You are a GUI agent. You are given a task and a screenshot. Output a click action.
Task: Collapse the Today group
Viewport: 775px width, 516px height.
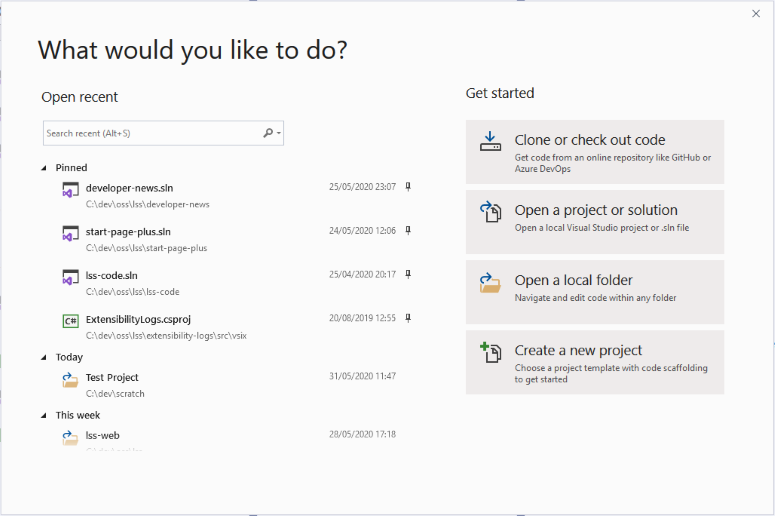point(44,357)
